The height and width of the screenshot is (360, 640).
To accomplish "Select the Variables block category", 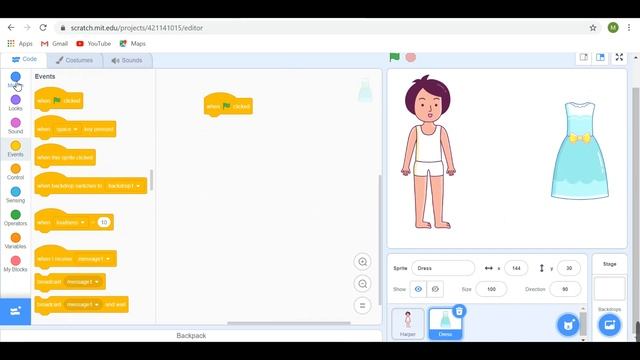I will coord(16,241).
